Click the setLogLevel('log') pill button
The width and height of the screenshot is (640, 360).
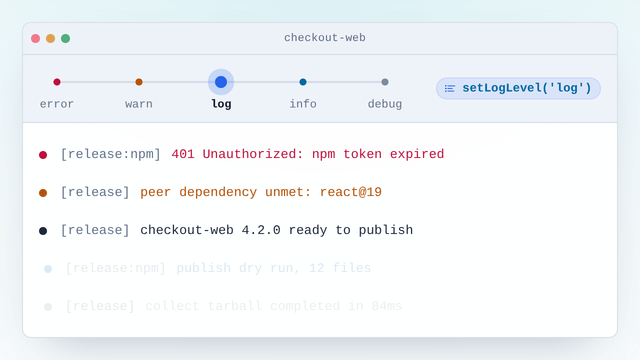point(518,88)
